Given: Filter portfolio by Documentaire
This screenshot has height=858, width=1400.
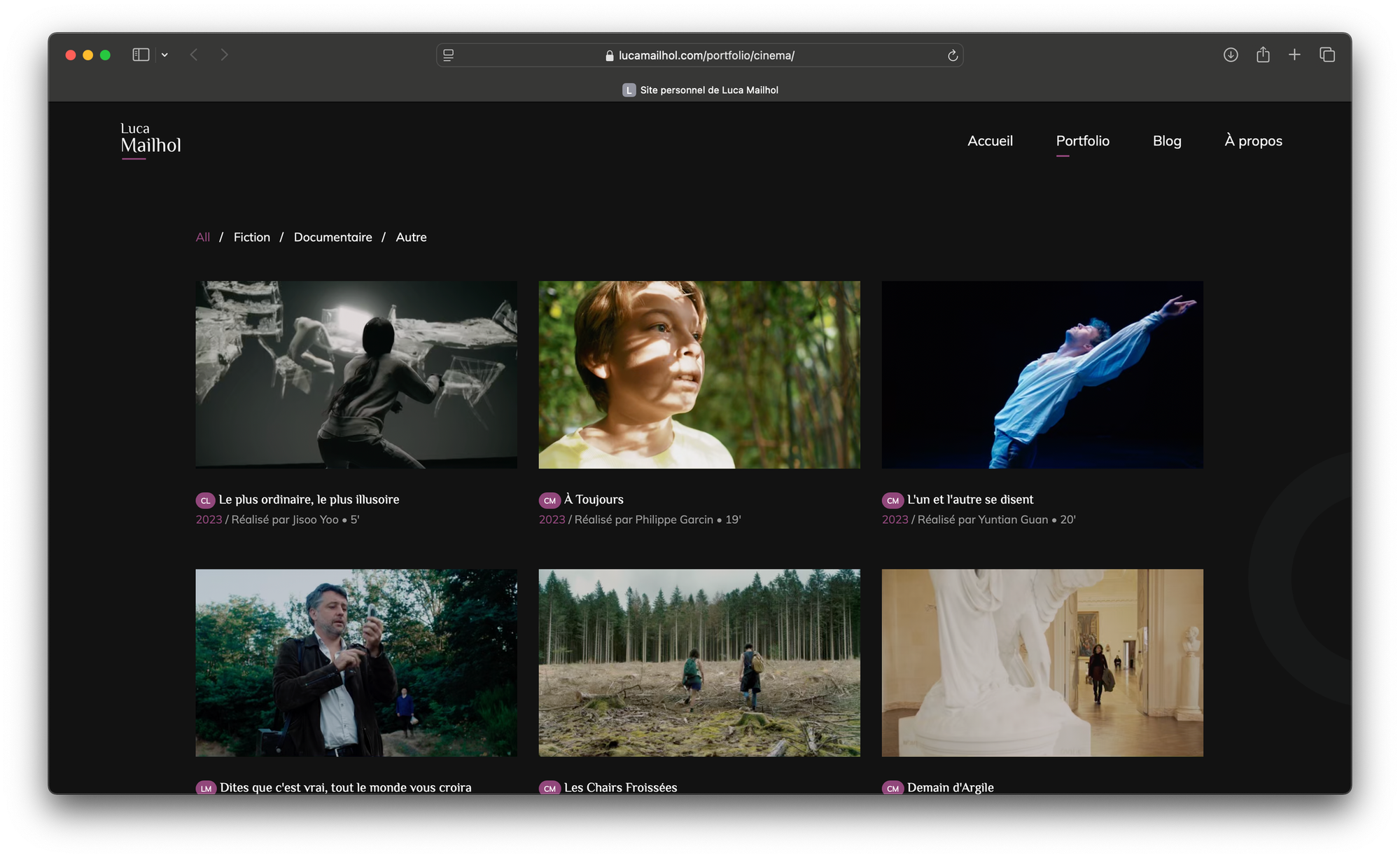Looking at the screenshot, I should (332, 237).
